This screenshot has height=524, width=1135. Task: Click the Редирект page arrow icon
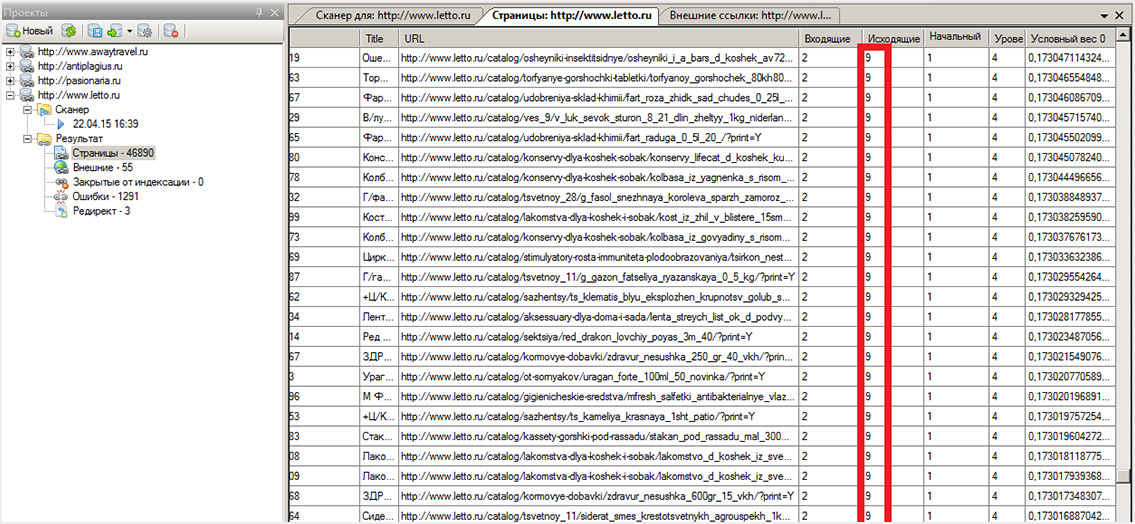point(62,211)
